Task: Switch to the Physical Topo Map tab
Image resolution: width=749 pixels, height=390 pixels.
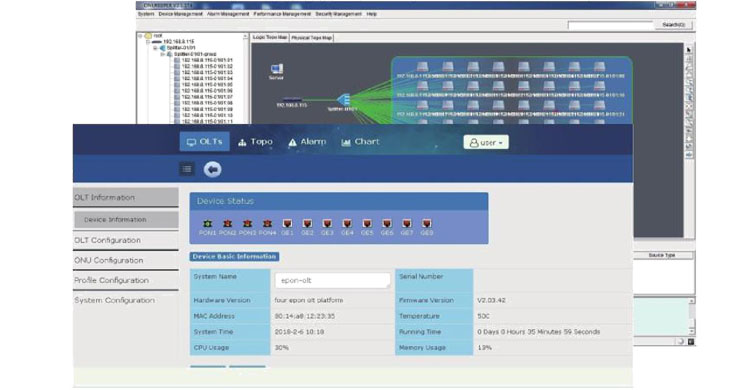Action: 311,38
